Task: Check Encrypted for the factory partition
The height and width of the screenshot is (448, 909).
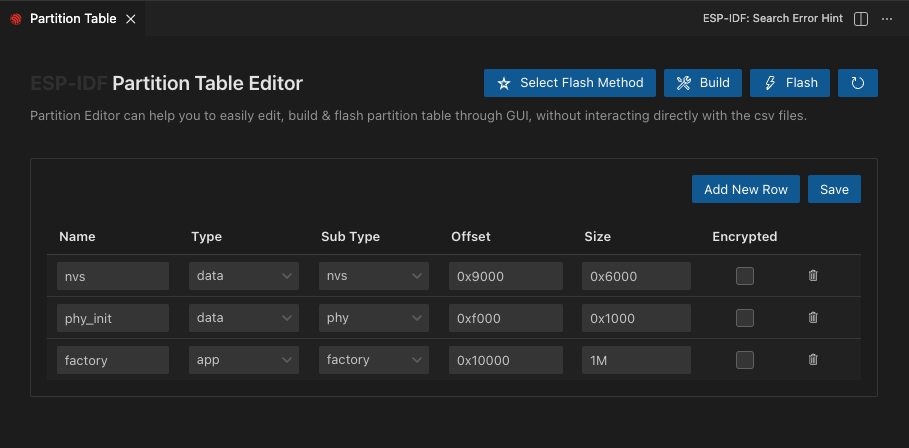Action: coord(745,360)
